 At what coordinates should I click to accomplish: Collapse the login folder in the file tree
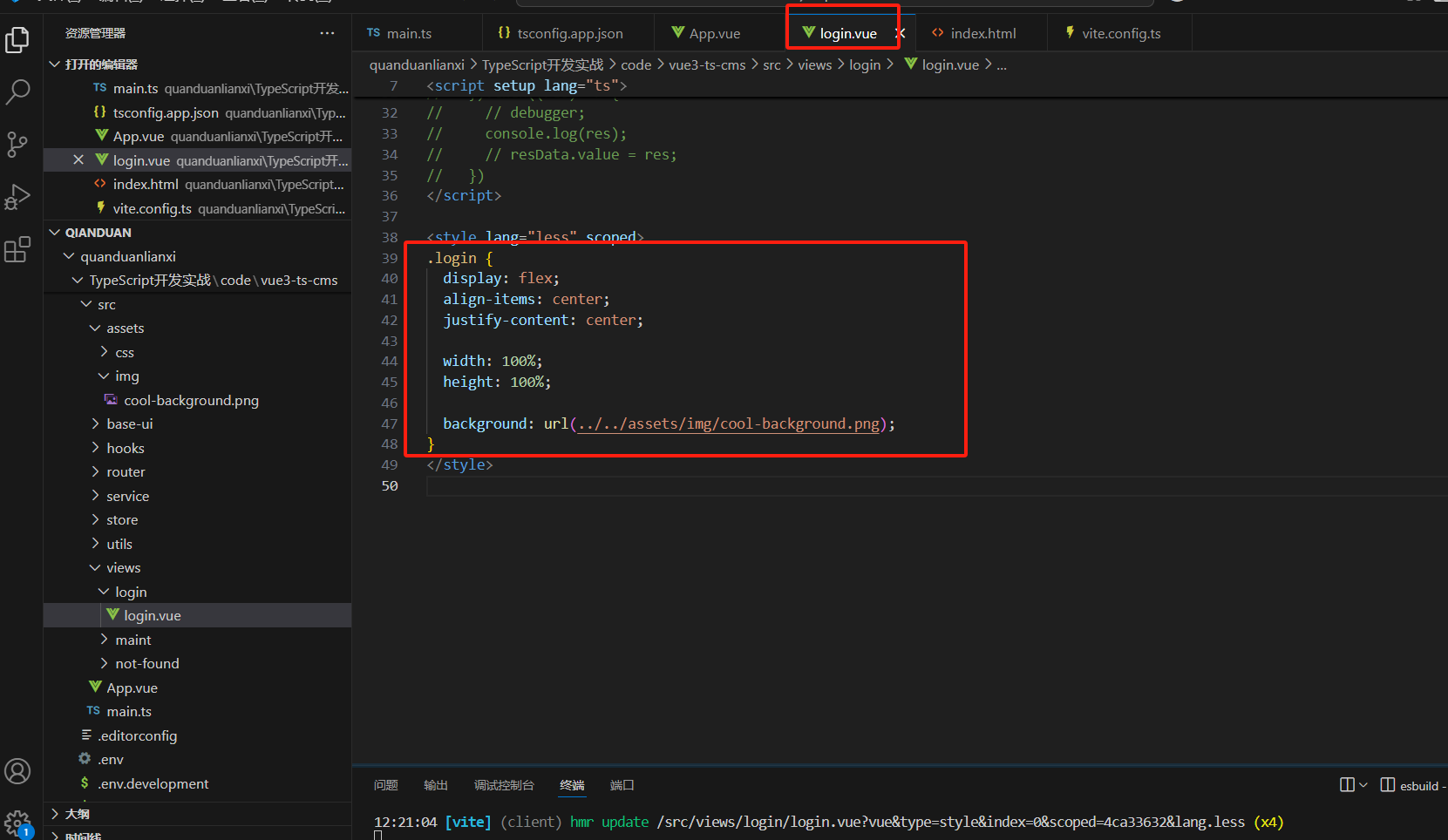coord(104,592)
